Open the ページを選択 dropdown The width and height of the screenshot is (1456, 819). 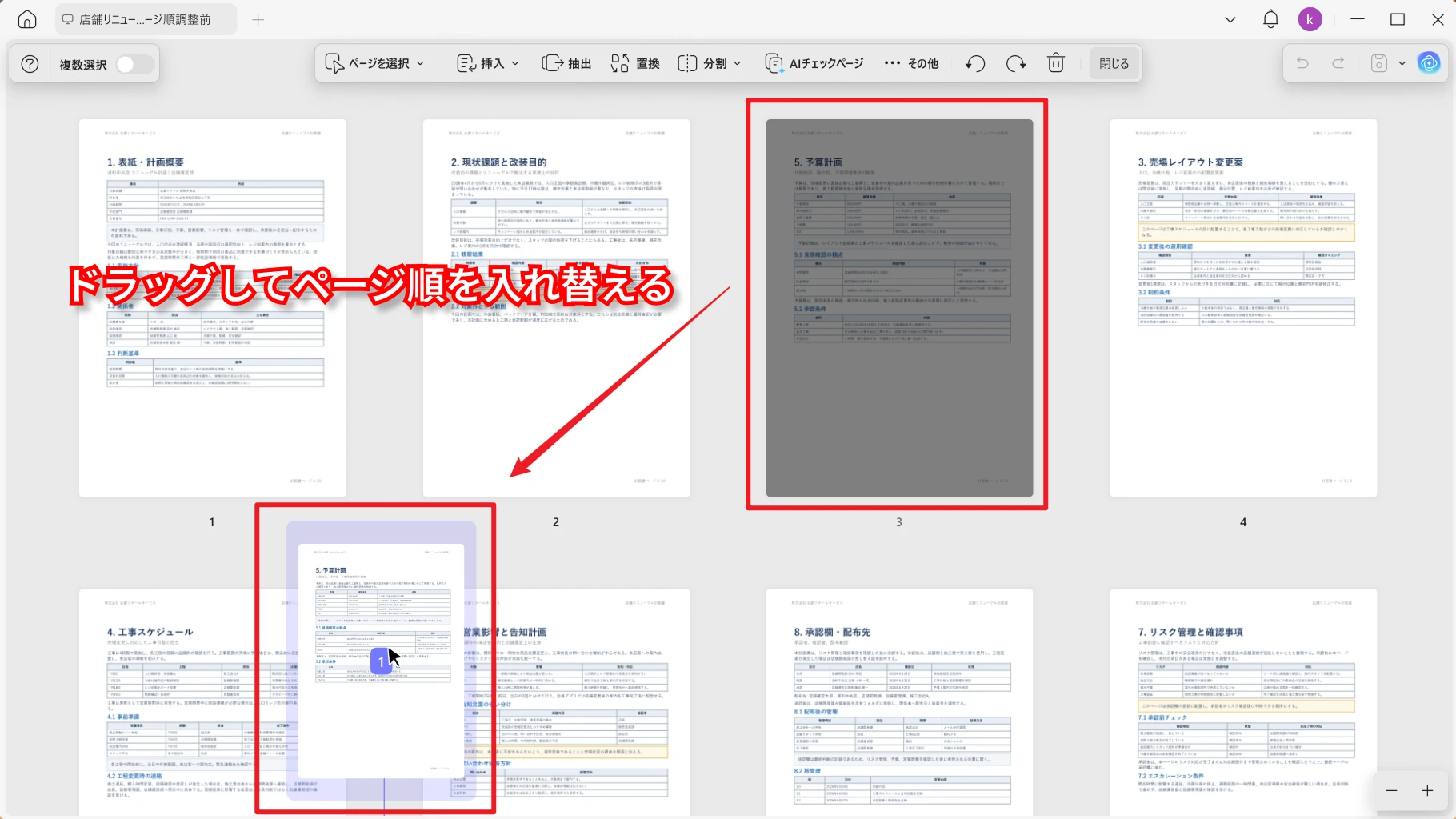[x=374, y=63]
